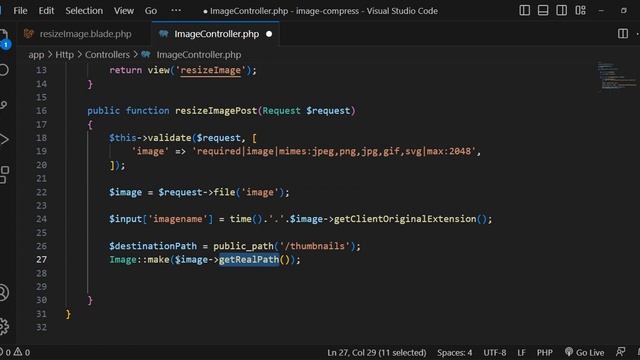Open the Accounts menu in the activity bar
This screenshot has height=360, width=640.
click(x=4, y=293)
